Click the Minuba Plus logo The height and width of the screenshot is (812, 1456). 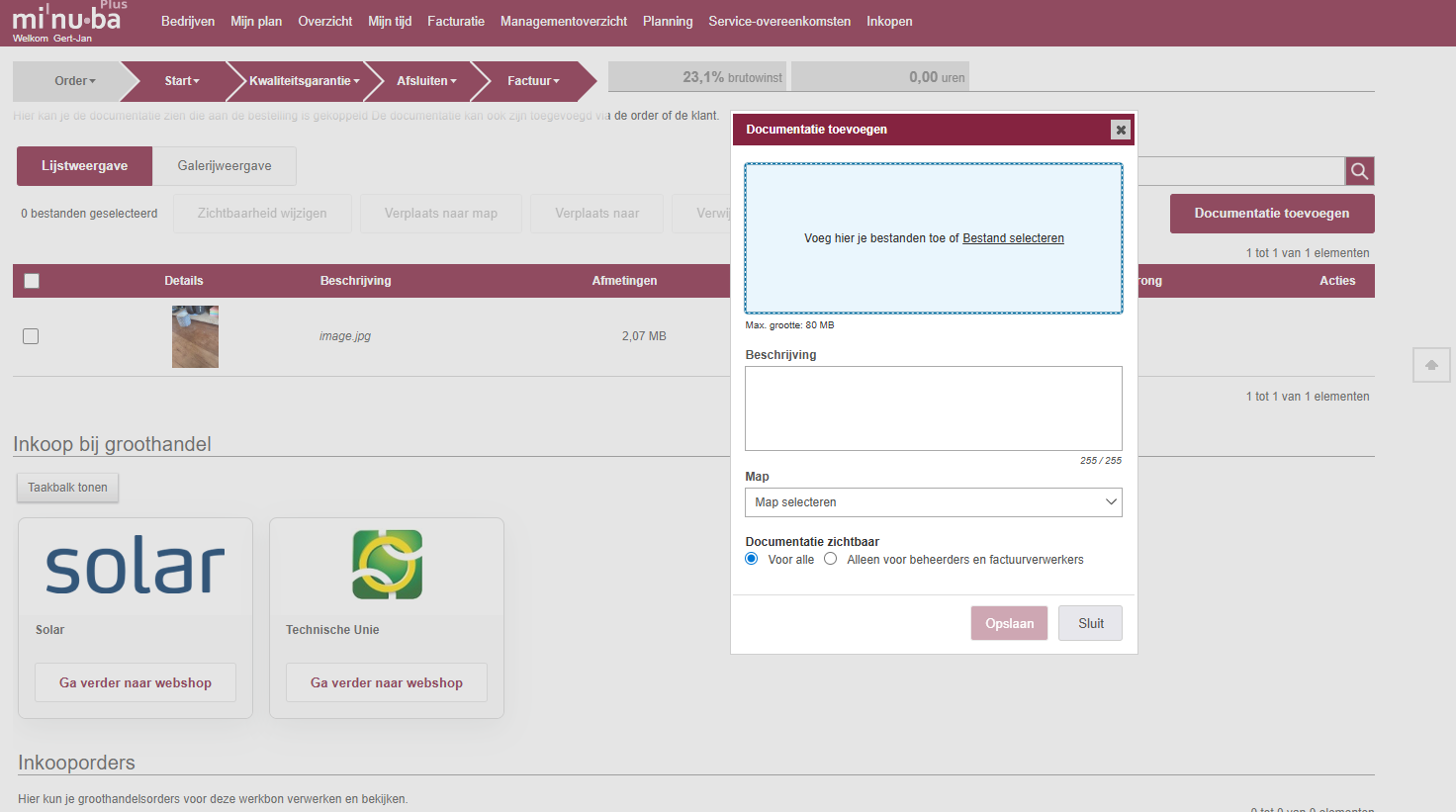pyautogui.click(x=67, y=22)
